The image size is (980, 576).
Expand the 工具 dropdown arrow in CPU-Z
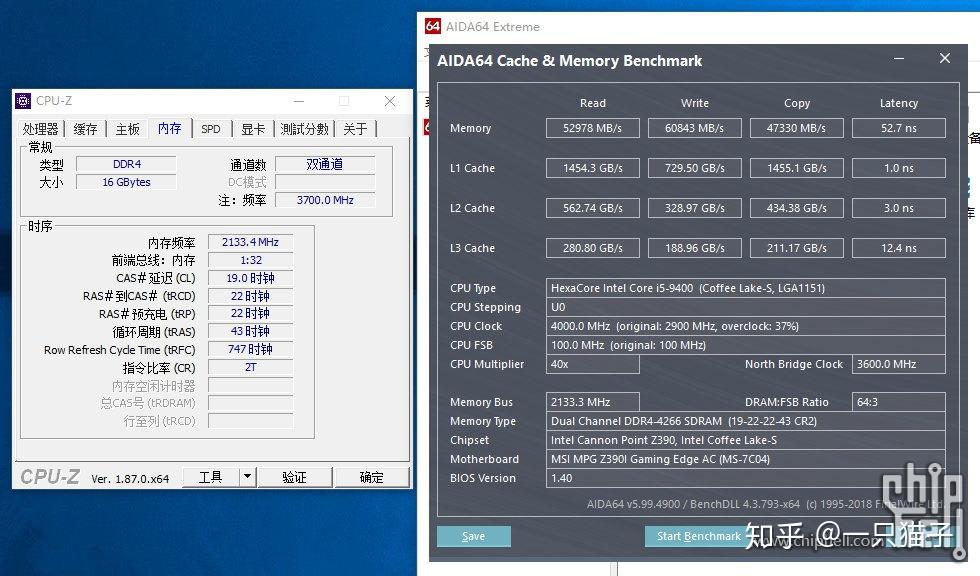(x=248, y=477)
